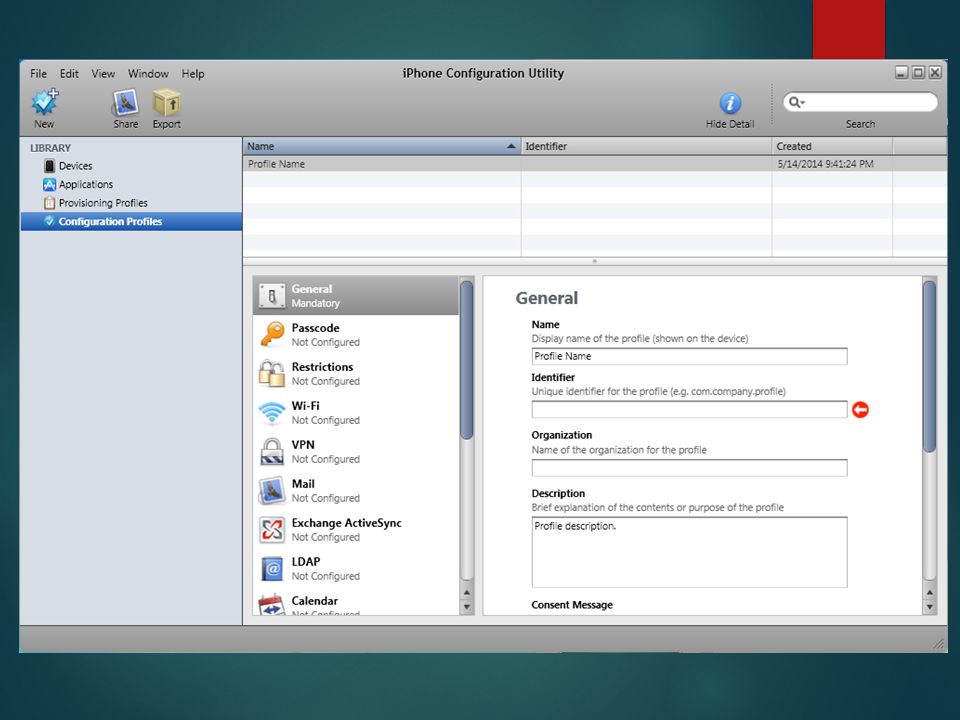This screenshot has width=960, height=720.
Task: Click the Passcode key icon
Action: pos(272,335)
